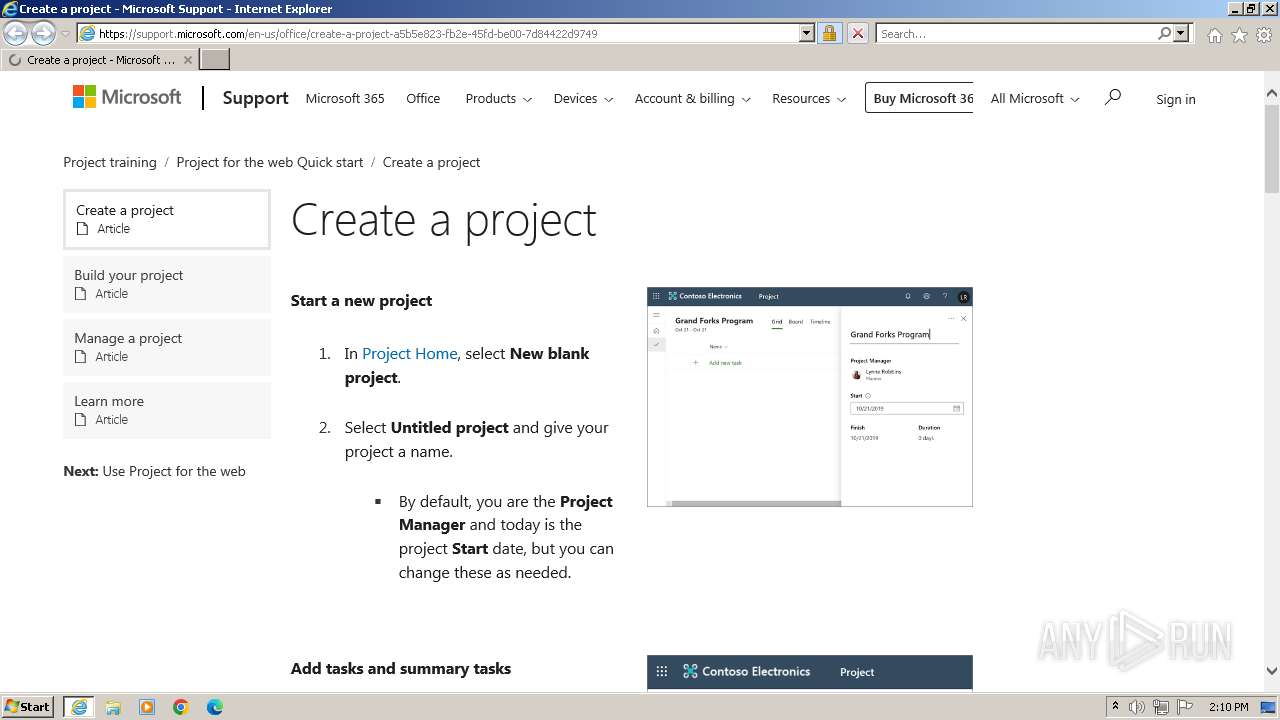Viewport: 1280px width, 720px height.
Task: Open the Project for the web Quick start breadcrumb
Action: click(270, 162)
